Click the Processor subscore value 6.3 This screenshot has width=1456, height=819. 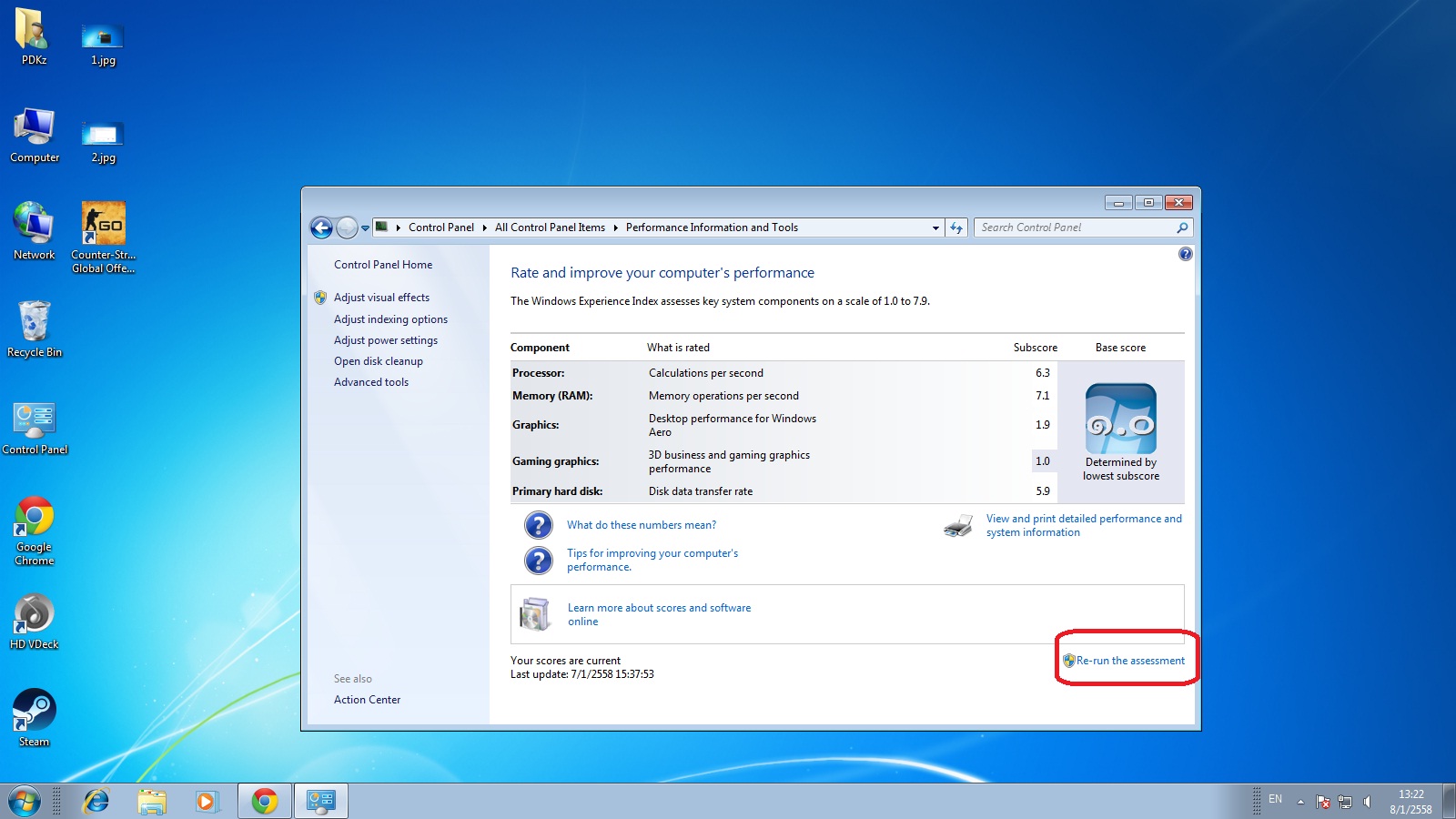tap(1043, 373)
